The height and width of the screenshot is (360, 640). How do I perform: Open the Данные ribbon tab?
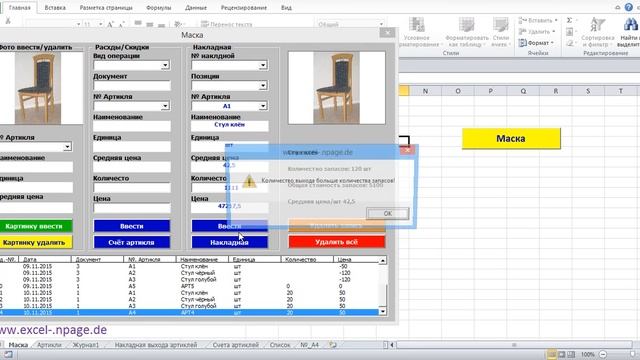pyautogui.click(x=196, y=8)
